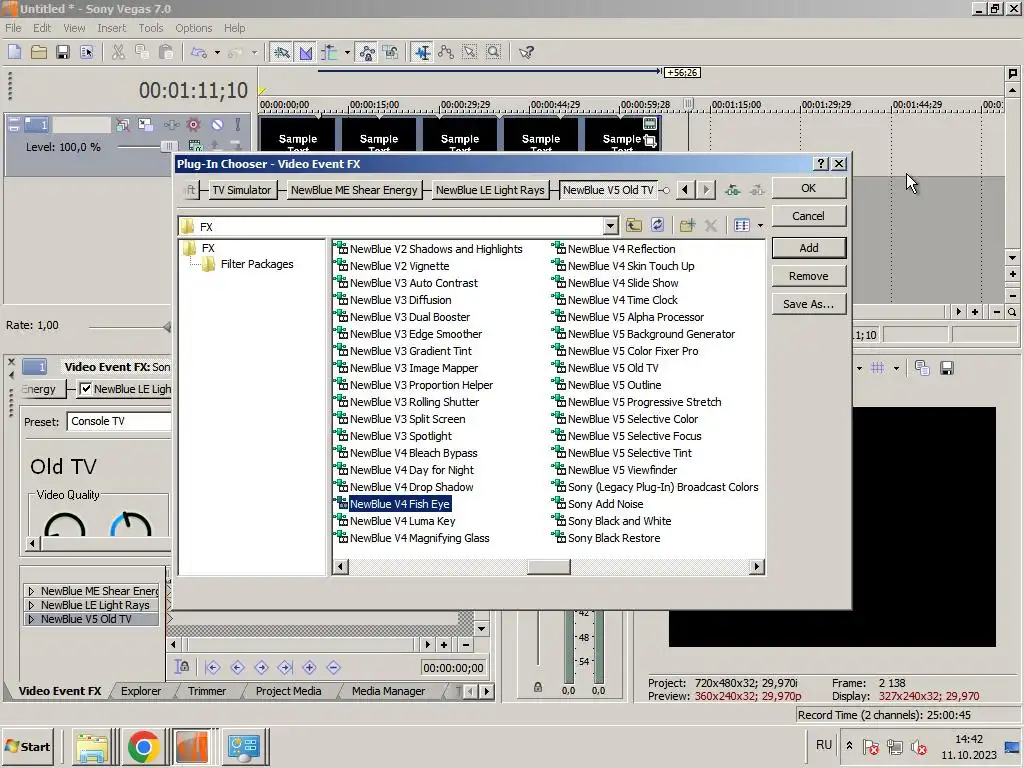This screenshot has height=768, width=1024.
Task: Click the Refresh icon in Plug-In Chooser
Action: [658, 225]
